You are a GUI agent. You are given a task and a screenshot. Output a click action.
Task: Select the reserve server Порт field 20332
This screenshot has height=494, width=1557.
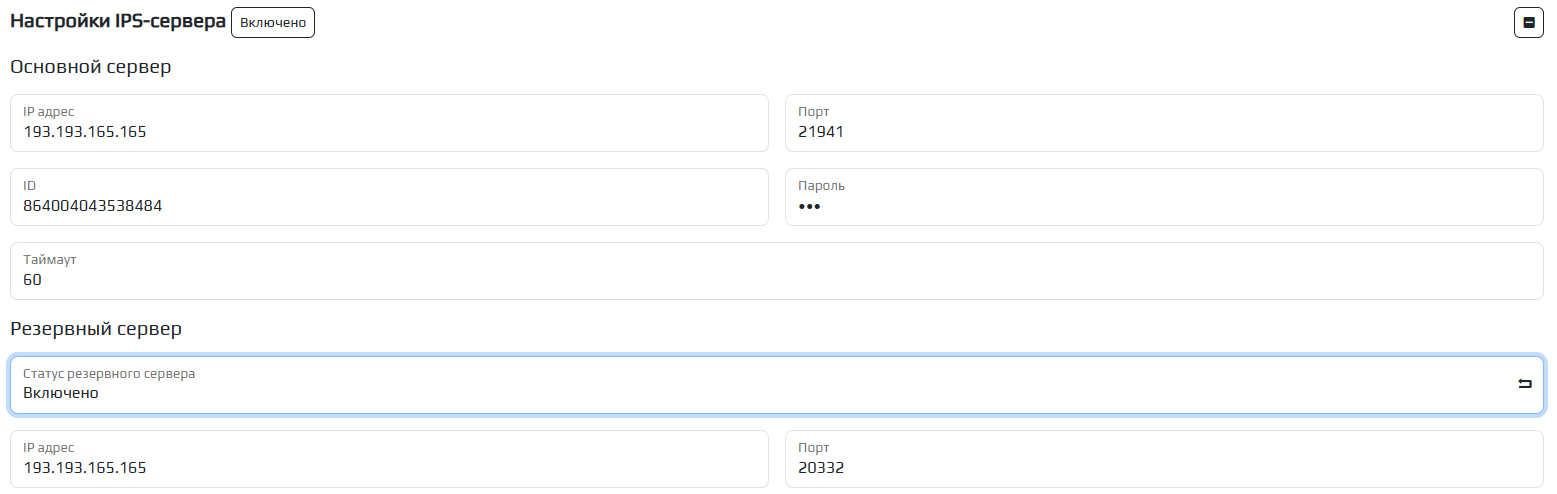tap(1163, 459)
